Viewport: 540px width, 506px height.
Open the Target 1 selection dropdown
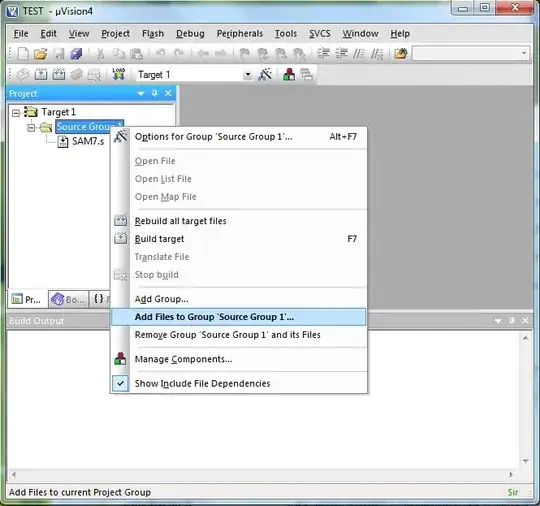248,74
